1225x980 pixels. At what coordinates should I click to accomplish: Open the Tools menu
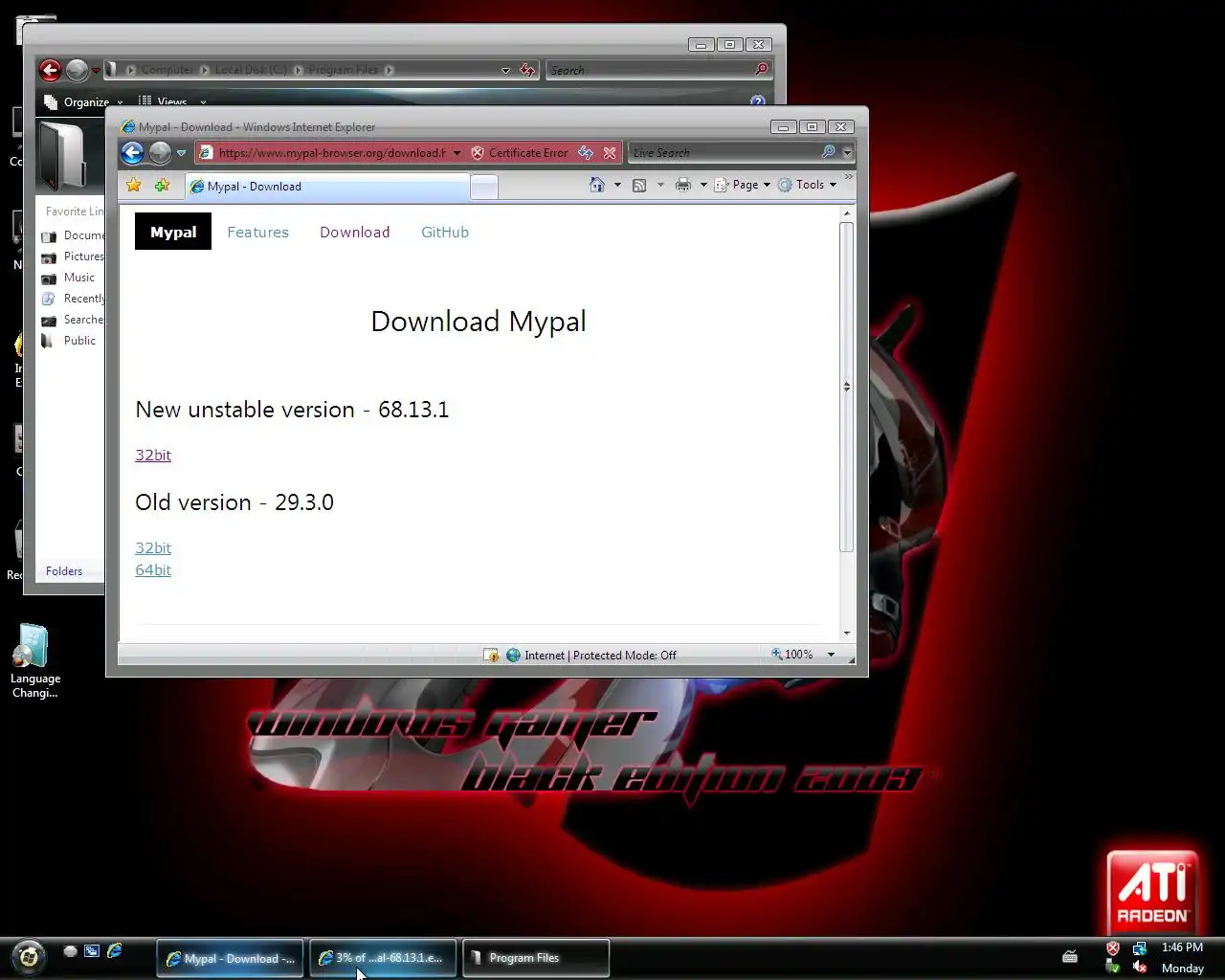[808, 185]
